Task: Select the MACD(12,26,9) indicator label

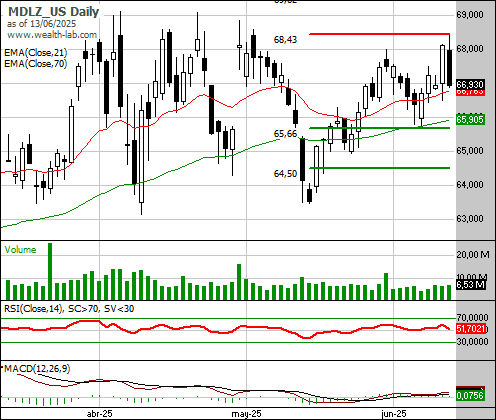Action: (x=37, y=369)
